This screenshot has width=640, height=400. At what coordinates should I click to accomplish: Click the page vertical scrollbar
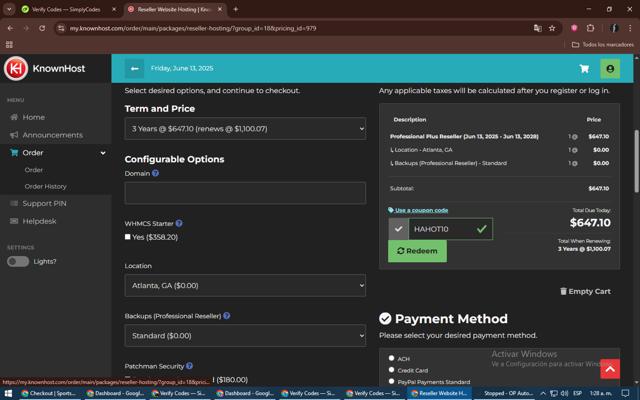click(636, 161)
